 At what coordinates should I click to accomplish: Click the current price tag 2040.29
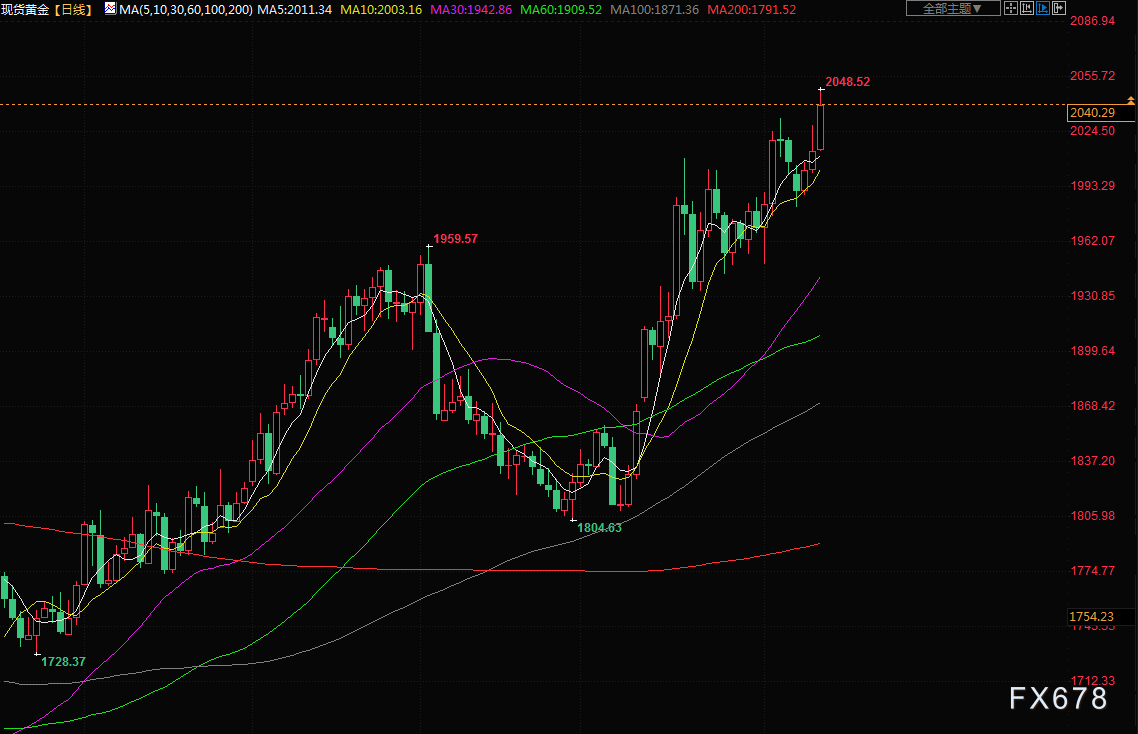(x=1100, y=113)
